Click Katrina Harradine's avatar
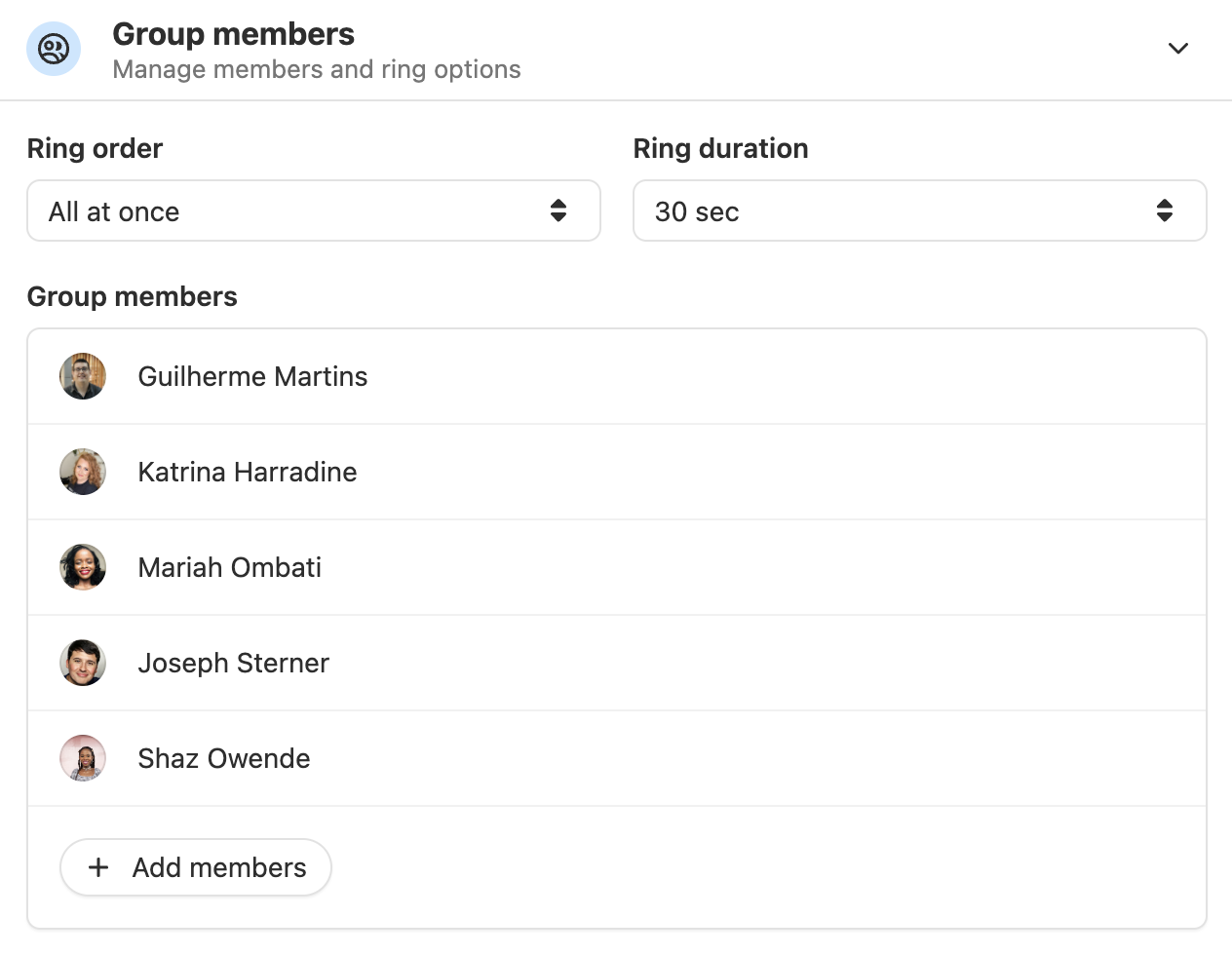 click(x=83, y=472)
